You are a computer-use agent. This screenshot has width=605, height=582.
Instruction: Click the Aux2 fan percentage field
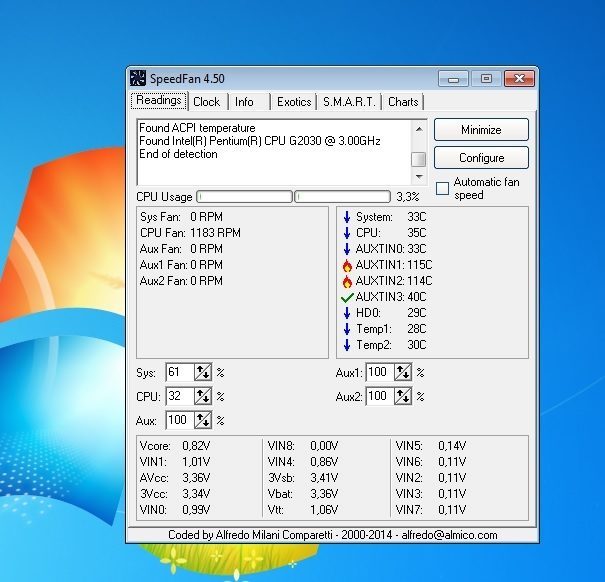click(x=380, y=396)
